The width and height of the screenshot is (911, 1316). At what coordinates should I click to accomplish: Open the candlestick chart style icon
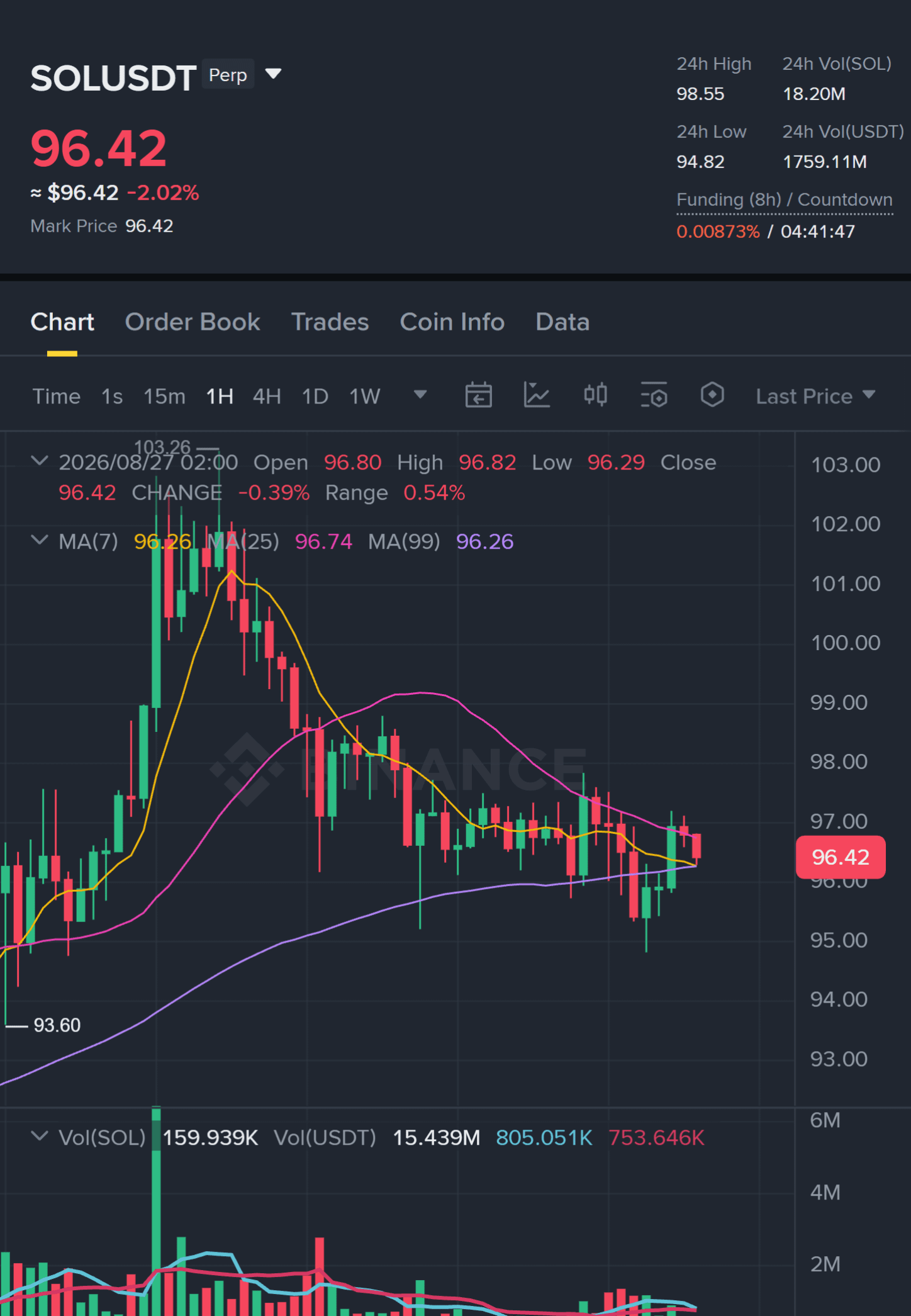595,395
